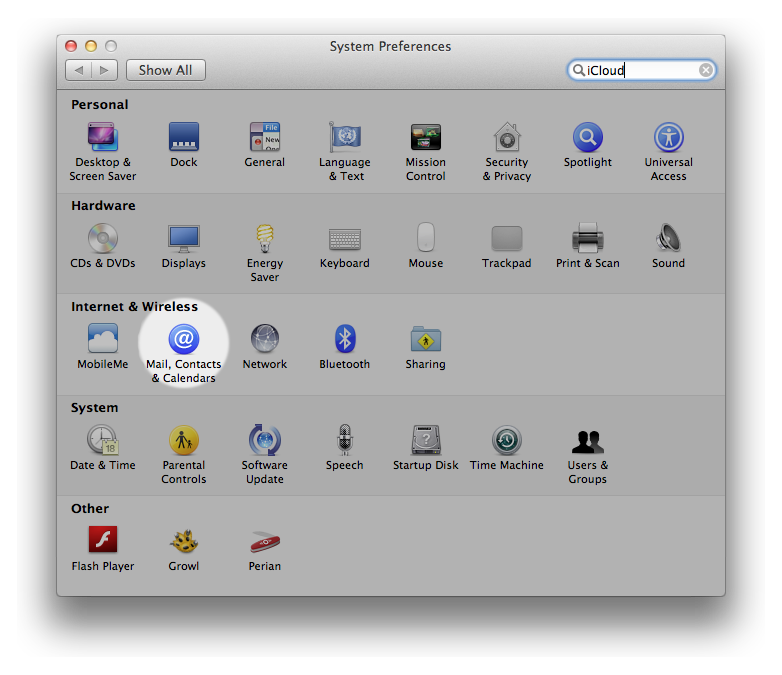Clear the iCloud search text

pos(705,70)
